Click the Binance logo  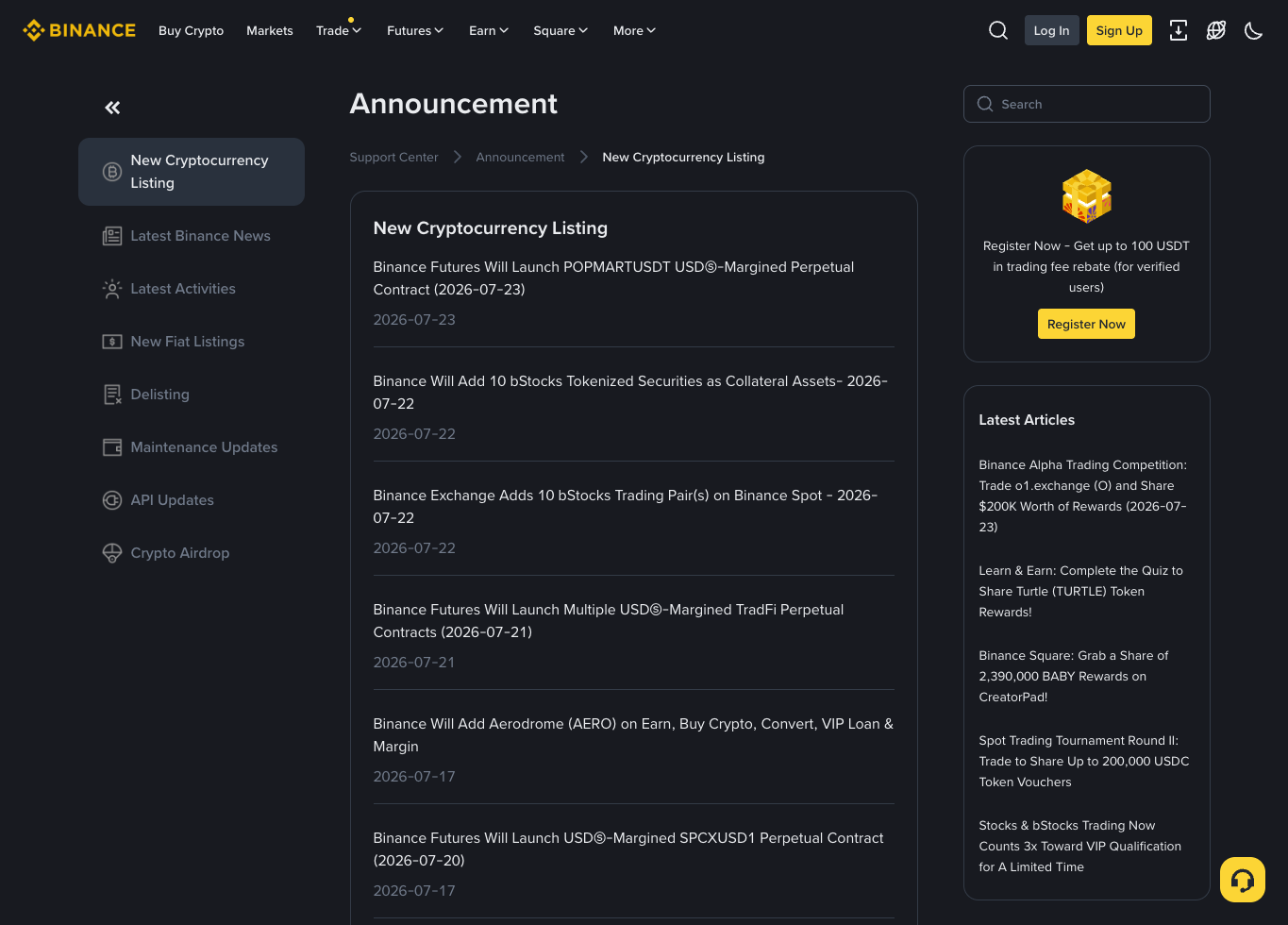pos(79,30)
